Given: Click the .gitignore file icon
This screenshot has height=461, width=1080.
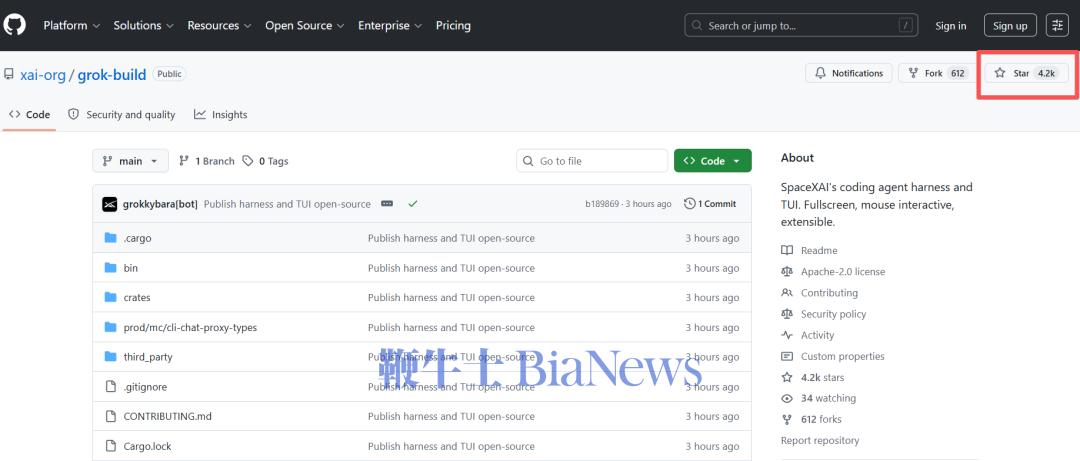Looking at the screenshot, I should tap(110, 387).
